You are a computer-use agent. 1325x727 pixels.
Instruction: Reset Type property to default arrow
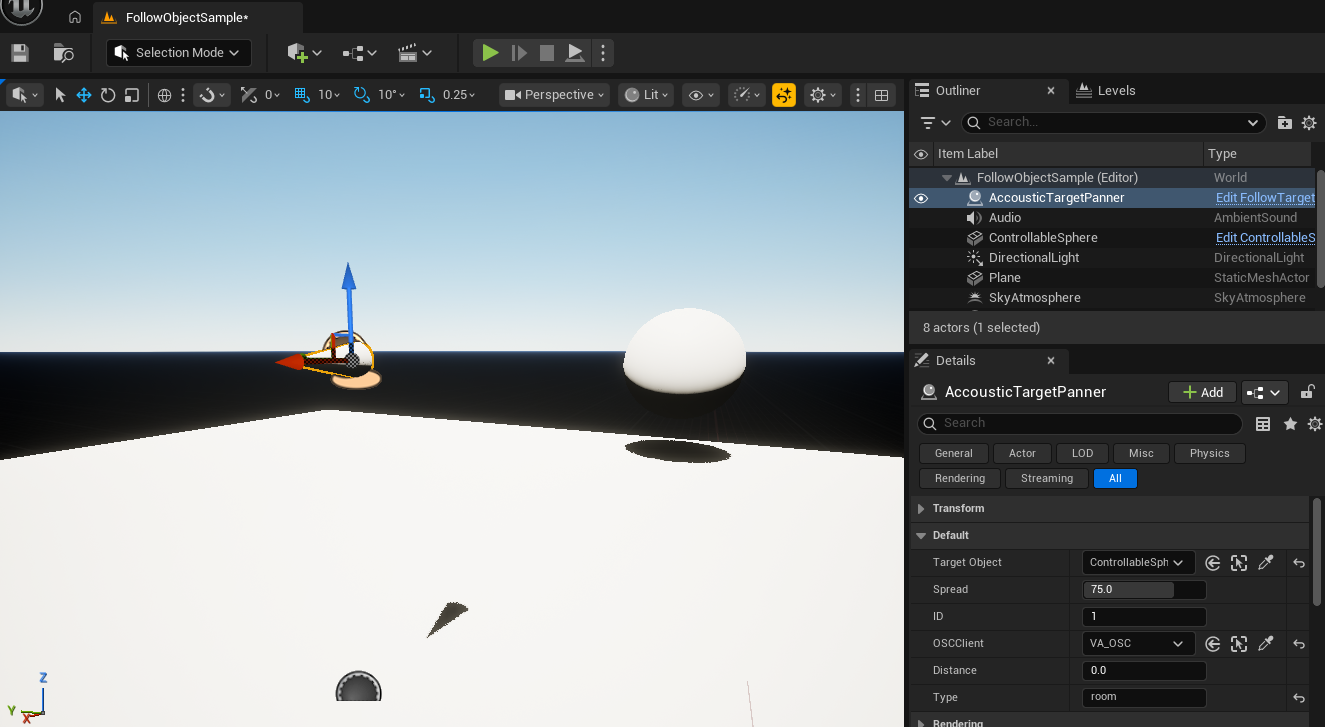coord(1299,698)
